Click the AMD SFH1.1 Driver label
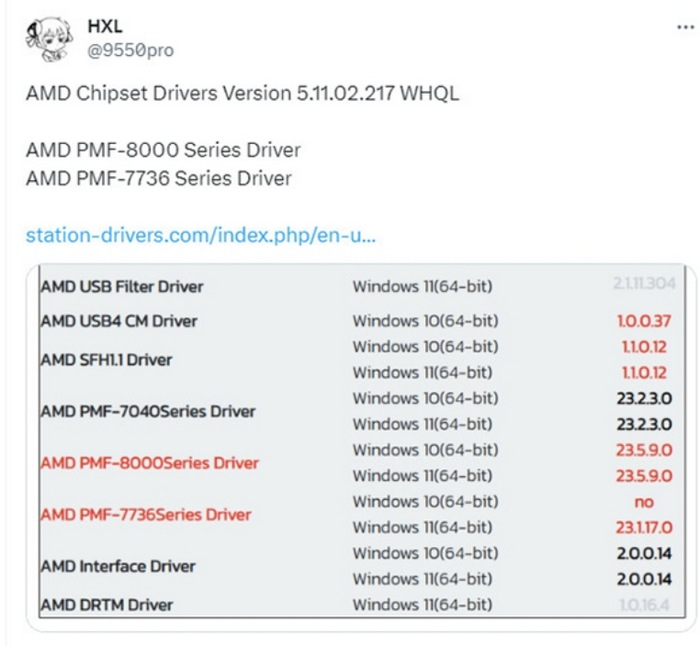The height and width of the screenshot is (646, 700). 106,360
